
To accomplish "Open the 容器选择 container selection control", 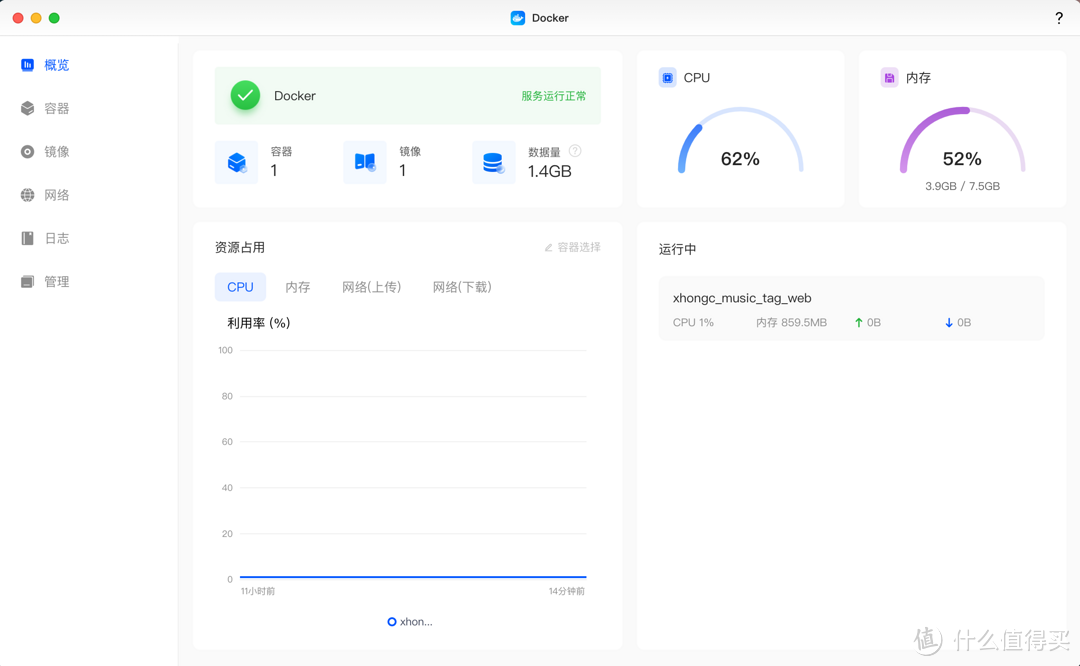I will [x=573, y=247].
